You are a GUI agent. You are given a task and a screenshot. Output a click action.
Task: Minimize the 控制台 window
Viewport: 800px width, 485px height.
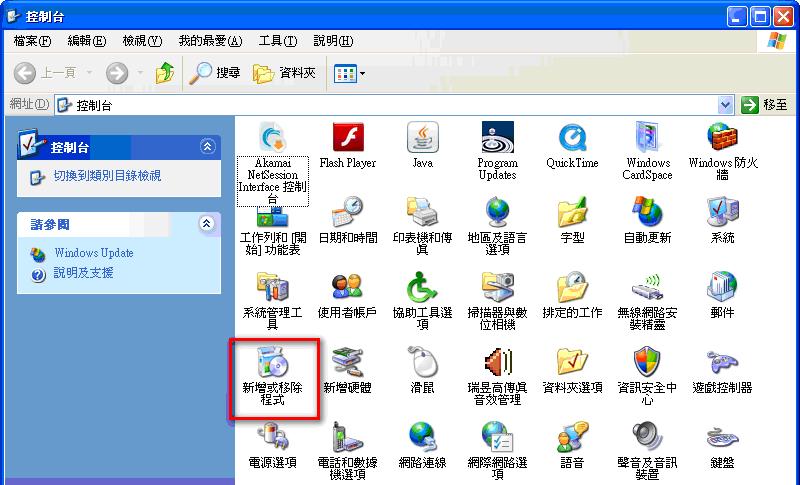click(736, 17)
